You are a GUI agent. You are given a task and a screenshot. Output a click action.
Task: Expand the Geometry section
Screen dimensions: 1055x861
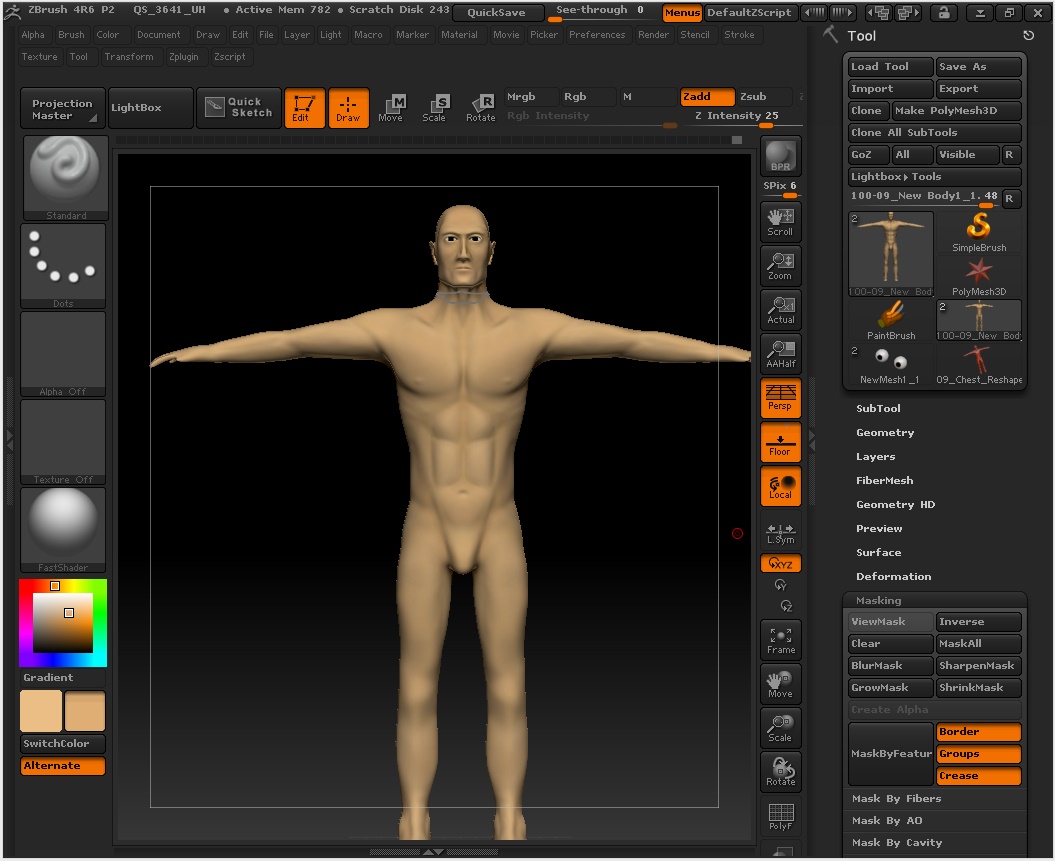point(885,433)
